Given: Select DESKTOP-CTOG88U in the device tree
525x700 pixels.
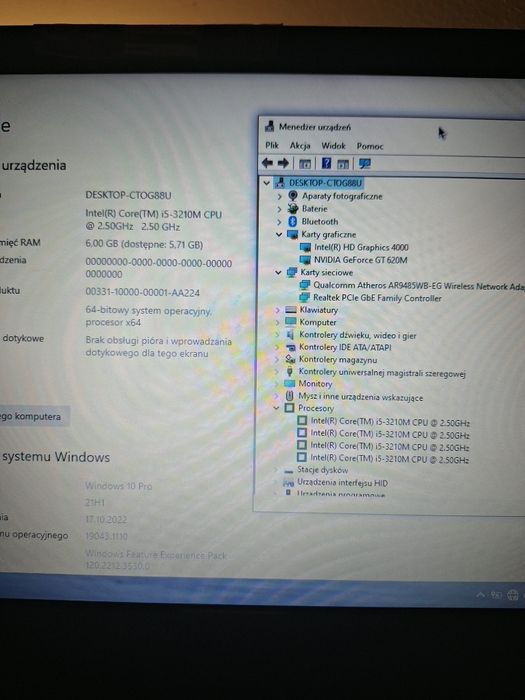Looking at the screenshot, I should click(x=325, y=183).
